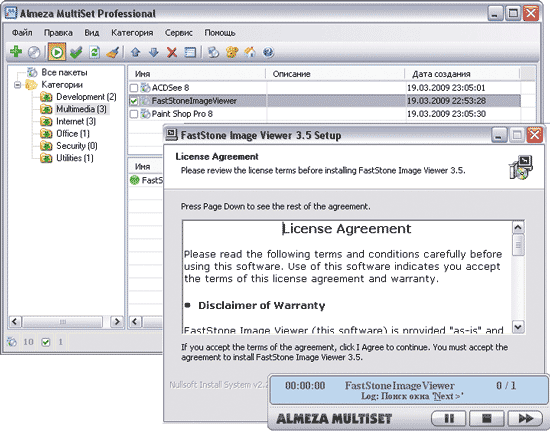This screenshot has height=431, width=550.
Task: Click the checked-count checkbox icon in status bar
Action: [x=46, y=342]
